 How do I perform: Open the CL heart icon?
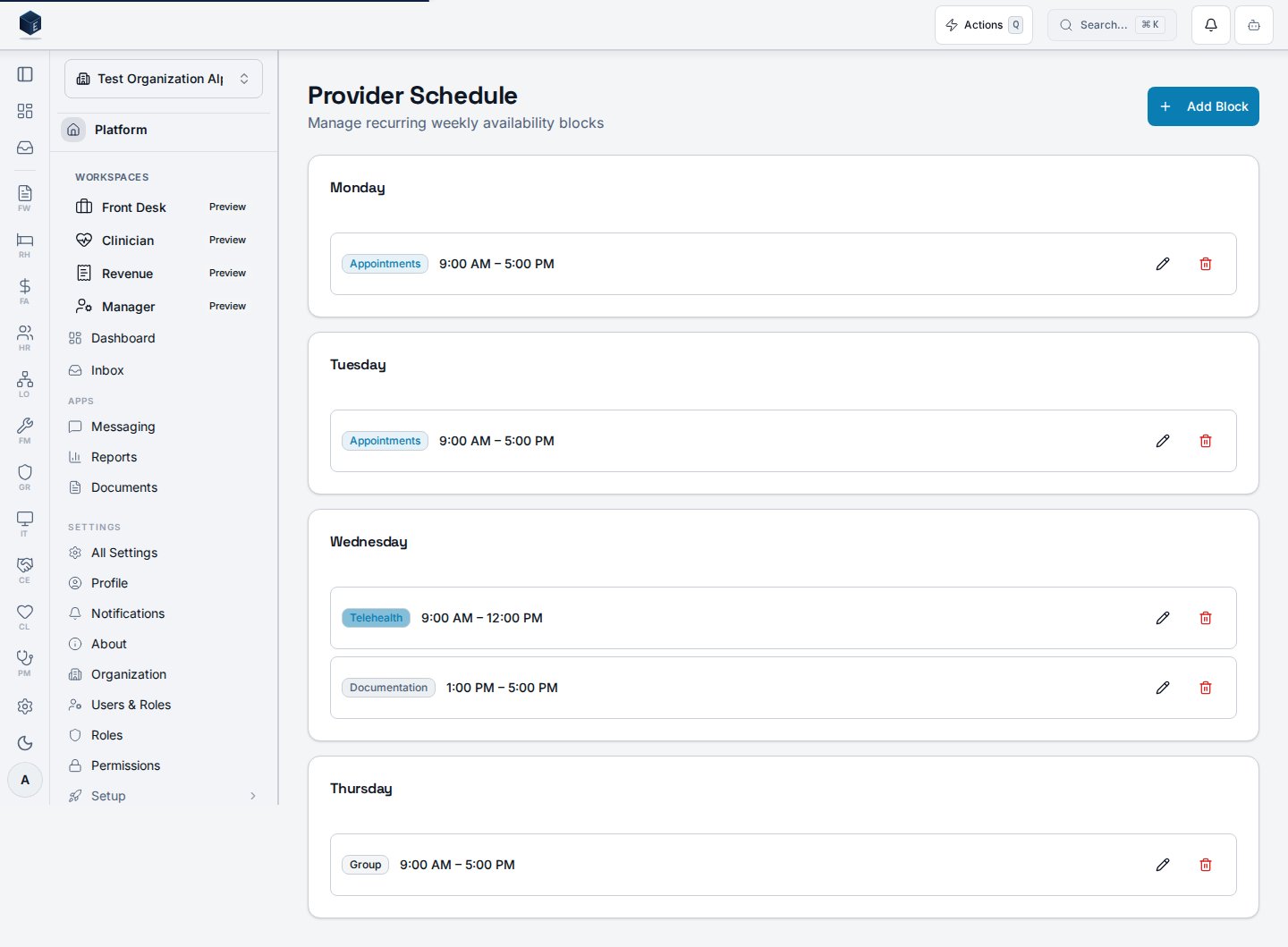tap(25, 616)
